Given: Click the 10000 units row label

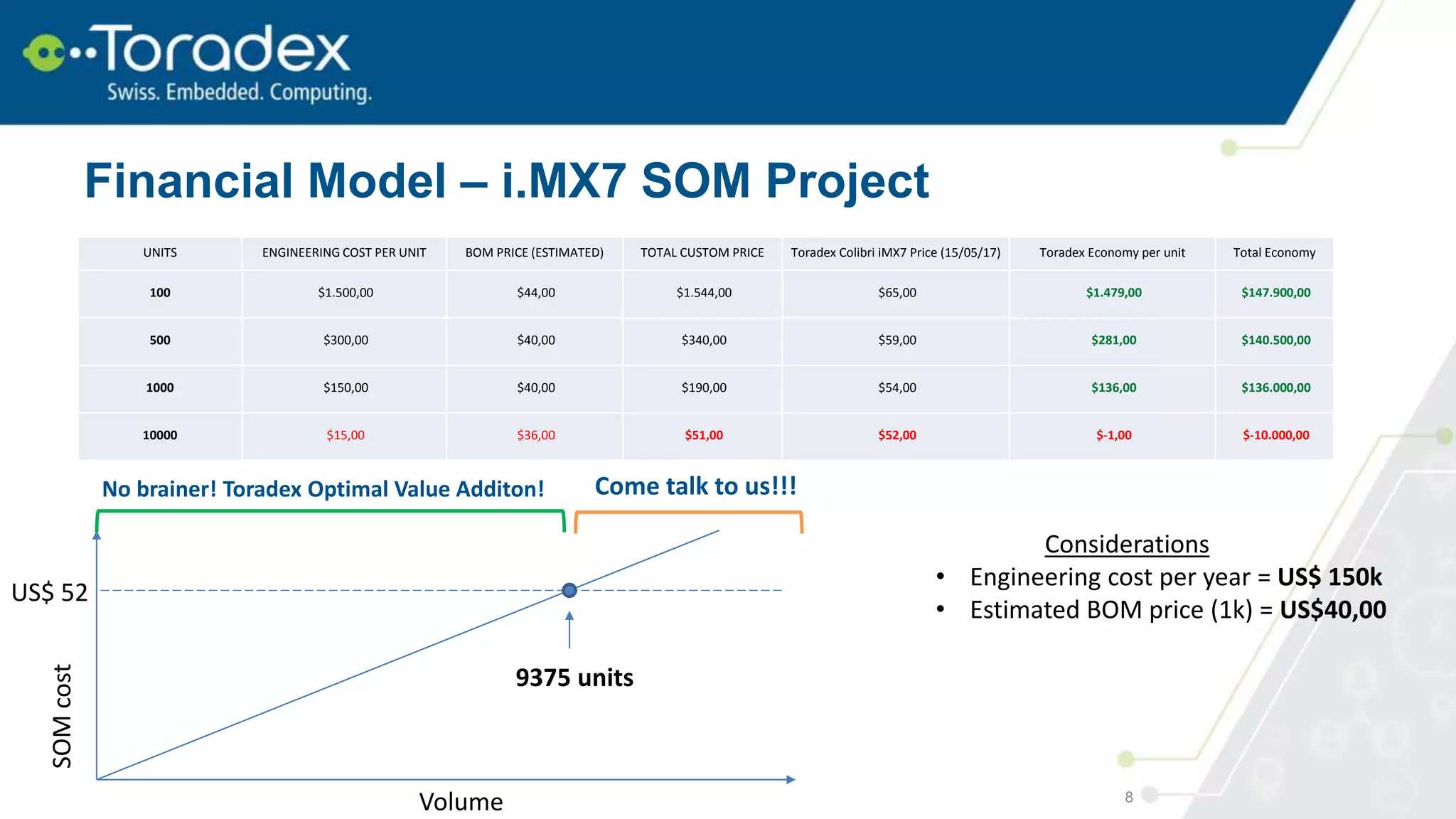Looking at the screenshot, I should [x=160, y=435].
